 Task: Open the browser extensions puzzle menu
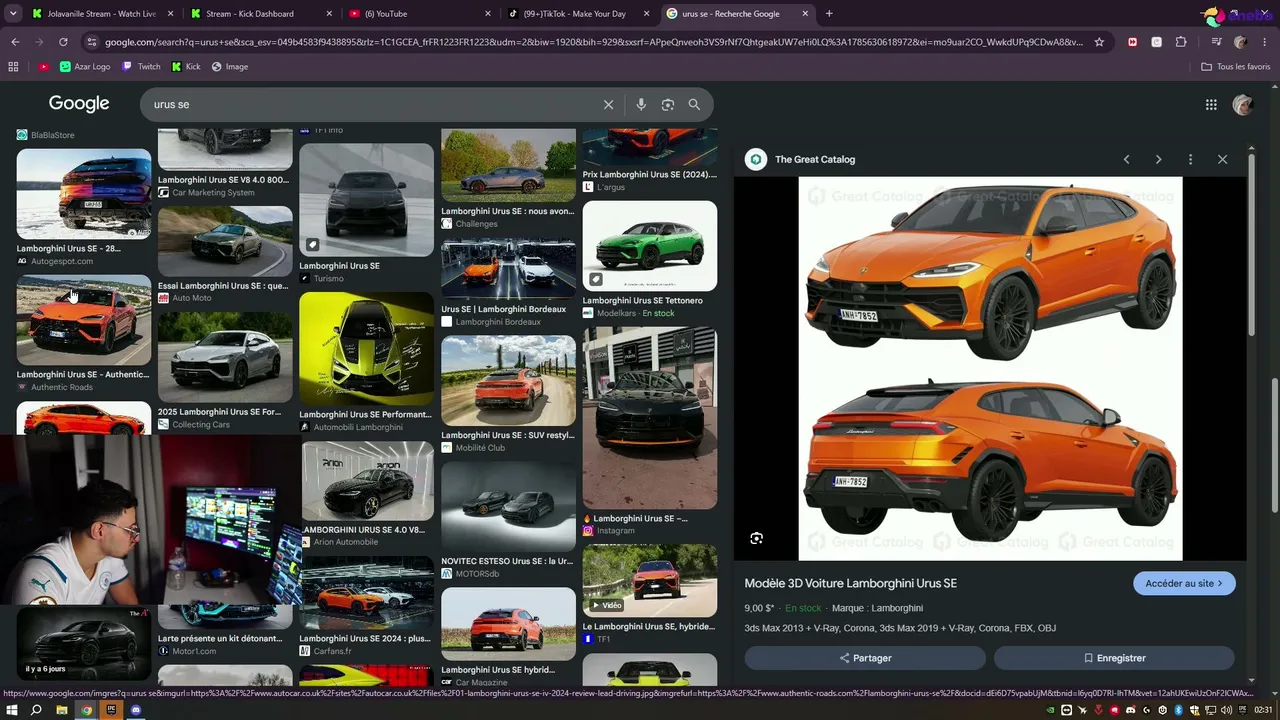pos(1181,42)
